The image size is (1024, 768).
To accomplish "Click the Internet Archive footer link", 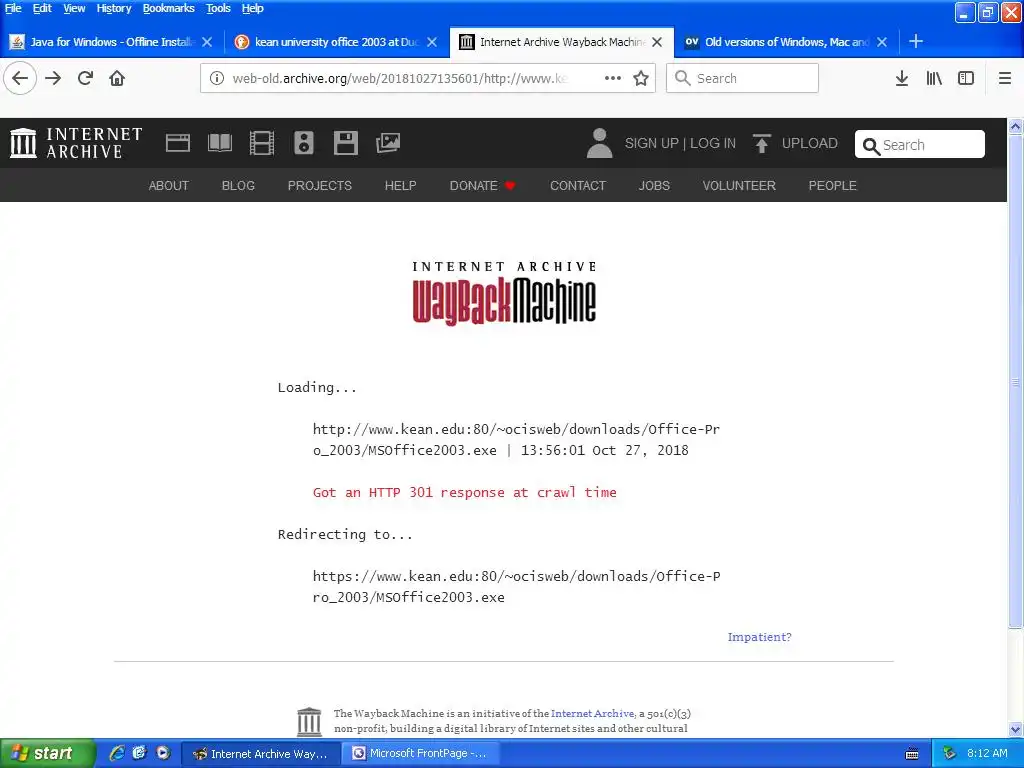I will [592, 713].
